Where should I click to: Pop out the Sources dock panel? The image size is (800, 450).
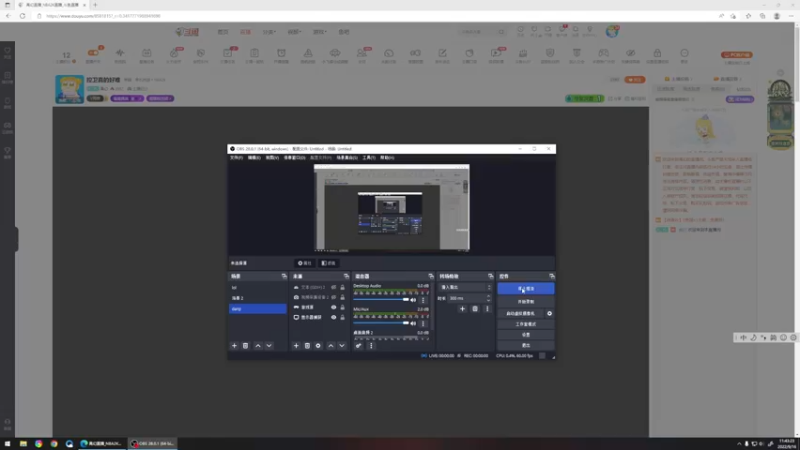click(x=346, y=276)
